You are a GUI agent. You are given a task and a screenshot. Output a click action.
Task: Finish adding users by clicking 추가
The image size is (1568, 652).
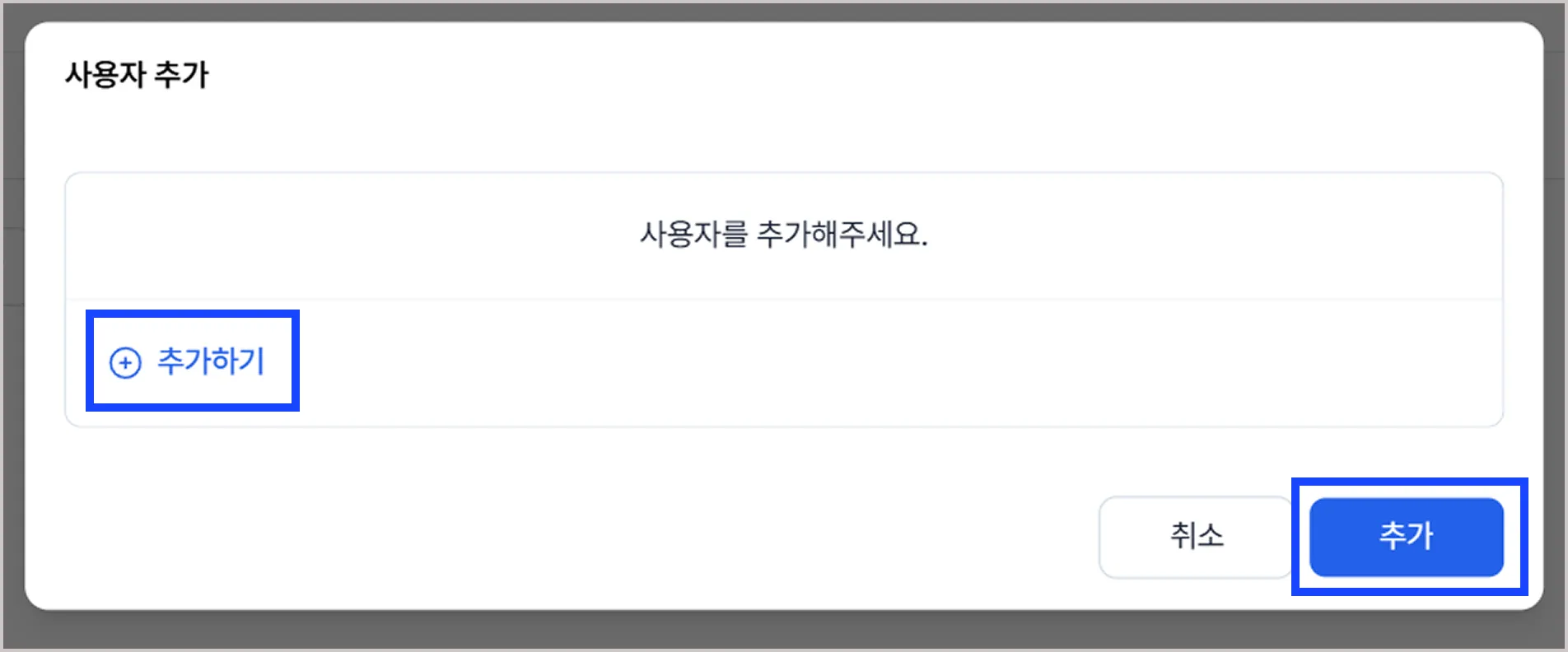pos(1407,537)
